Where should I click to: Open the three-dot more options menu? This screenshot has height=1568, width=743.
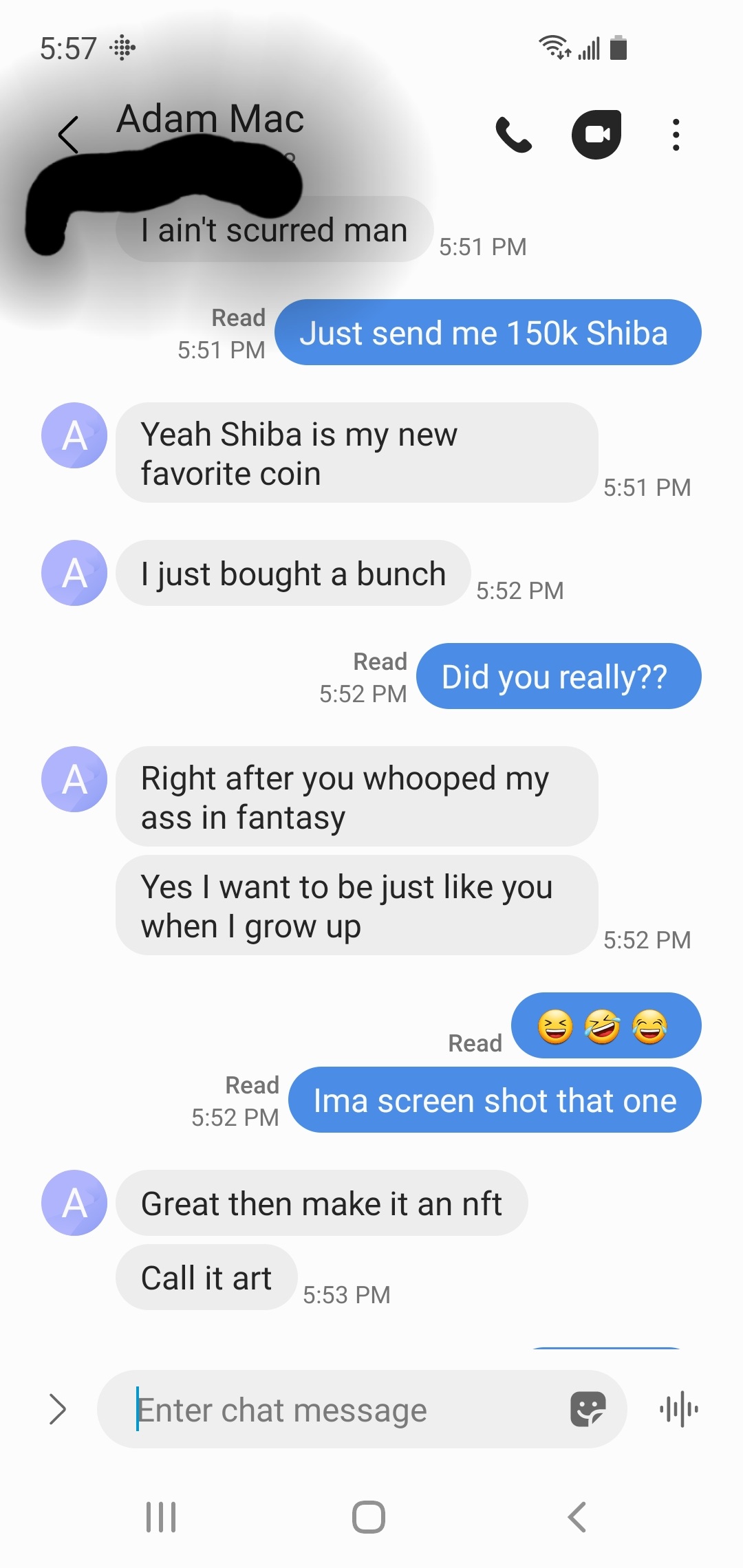click(676, 135)
